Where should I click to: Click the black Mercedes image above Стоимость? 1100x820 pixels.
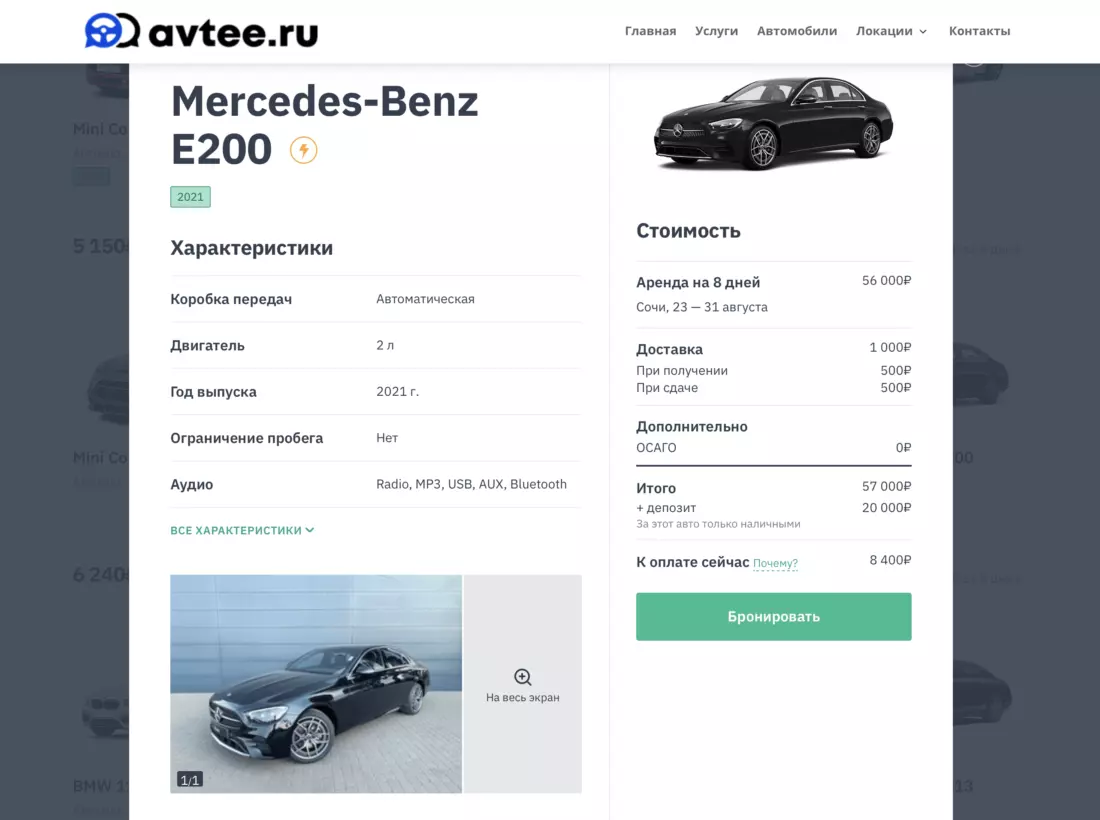(x=773, y=125)
